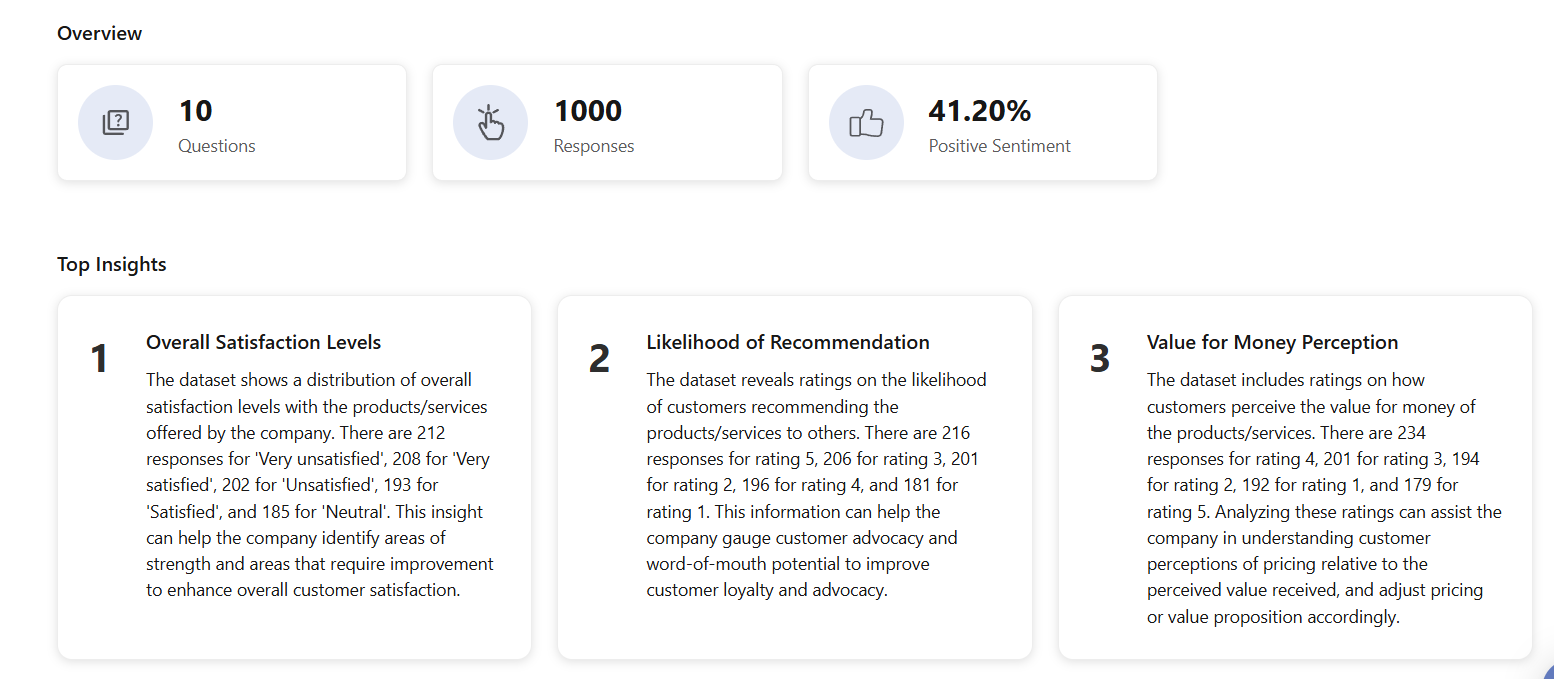Click the 10 questions count
The image size is (1554, 679).
(196, 111)
